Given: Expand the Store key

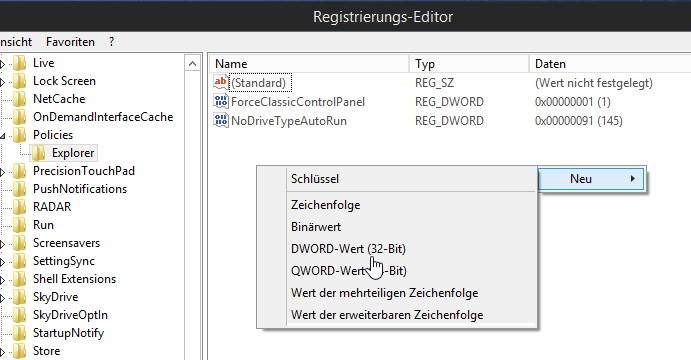Looking at the screenshot, I should point(2,352).
